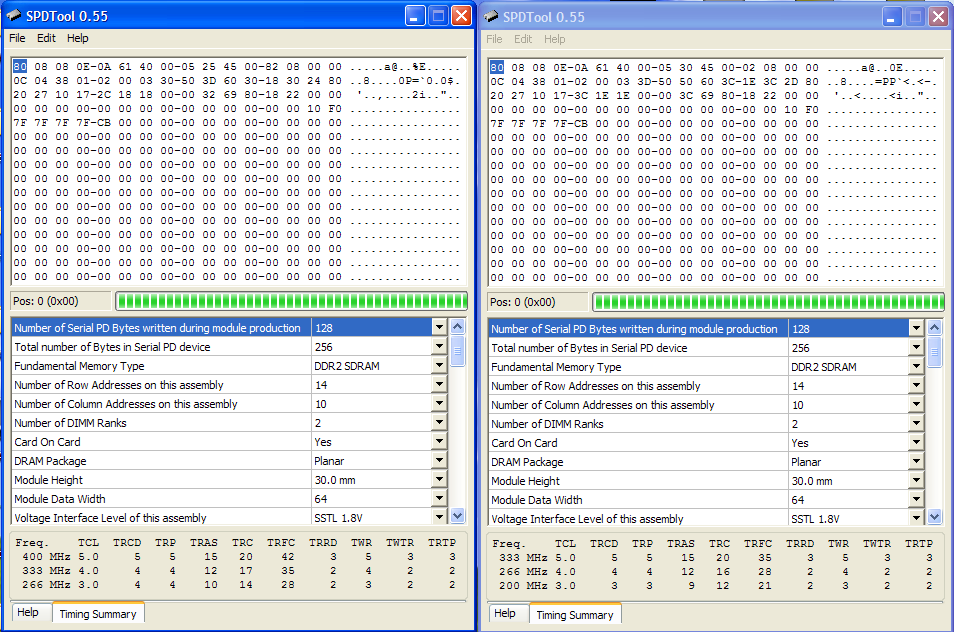Minimize the left SPDTool window
This screenshot has width=954, height=632.
click(415, 16)
